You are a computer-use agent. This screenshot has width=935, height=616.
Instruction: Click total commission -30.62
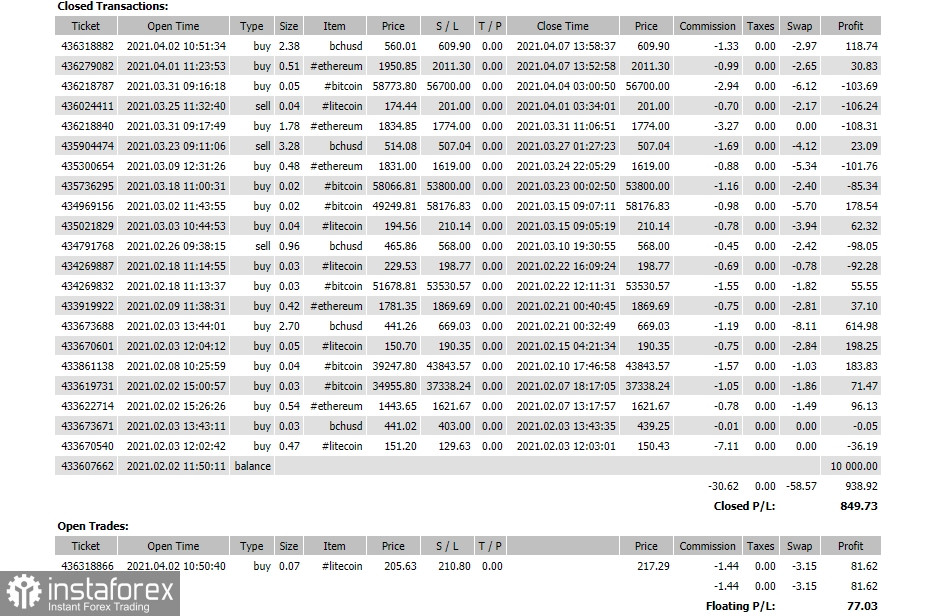[x=723, y=486]
